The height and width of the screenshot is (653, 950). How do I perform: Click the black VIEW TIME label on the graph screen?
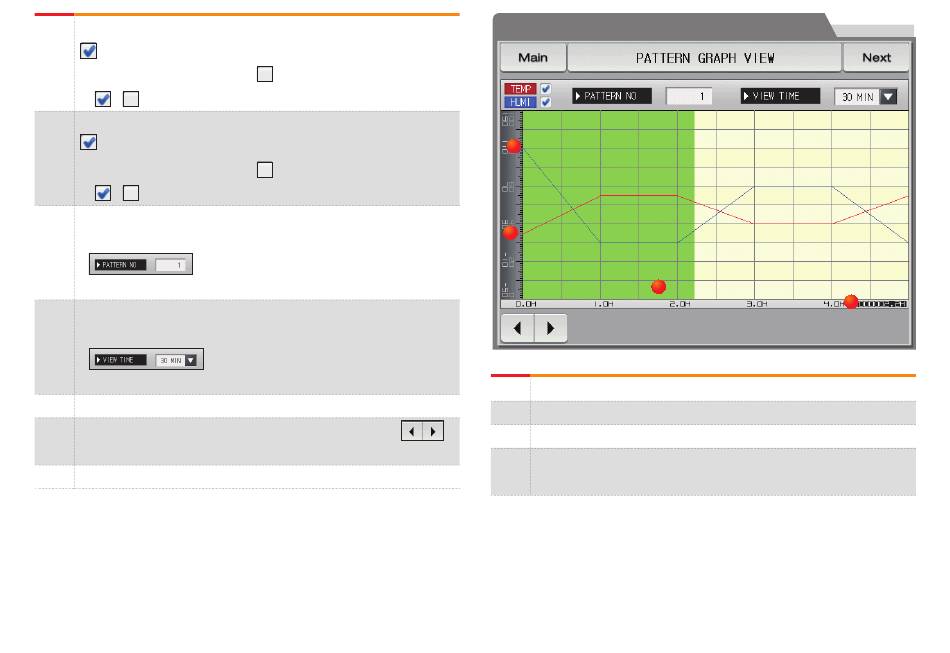pos(780,96)
